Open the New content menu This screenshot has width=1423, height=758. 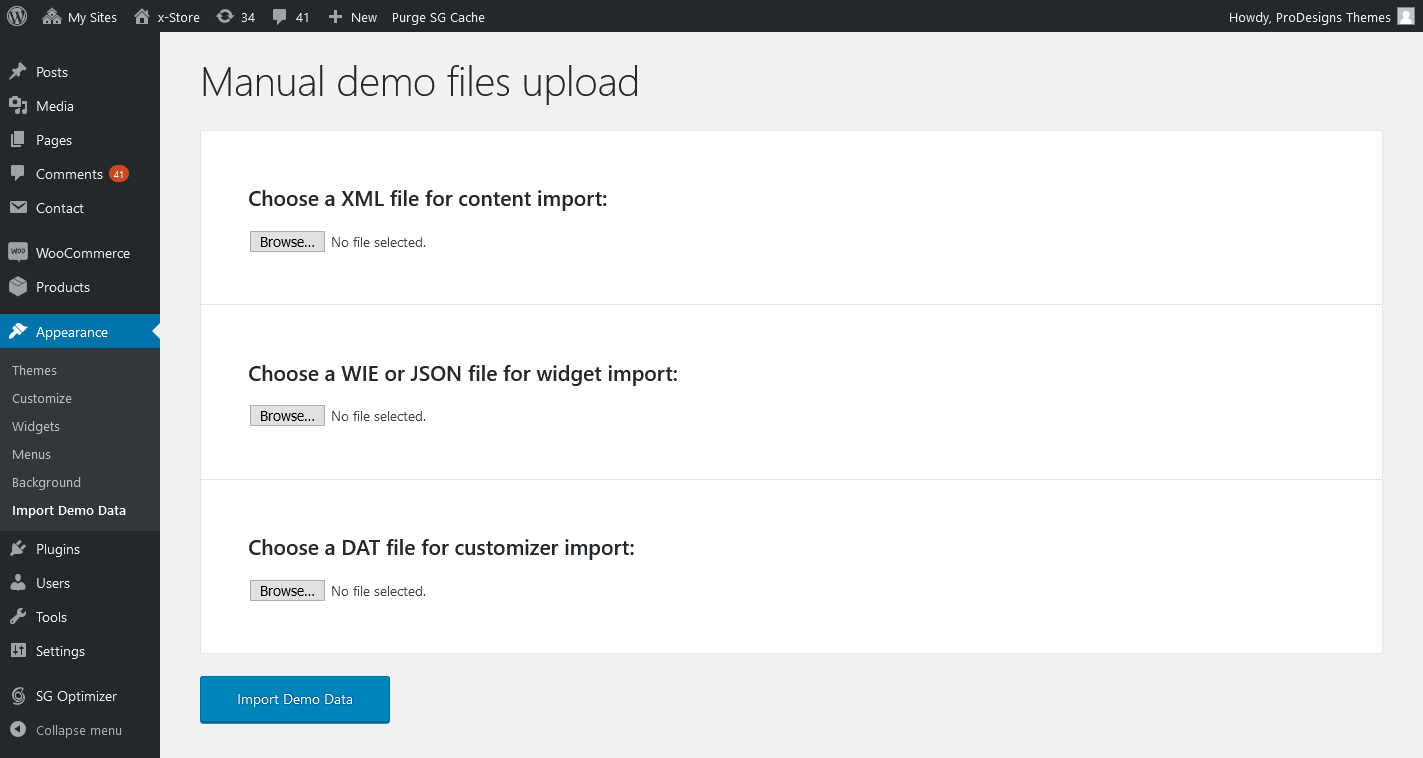(x=353, y=17)
